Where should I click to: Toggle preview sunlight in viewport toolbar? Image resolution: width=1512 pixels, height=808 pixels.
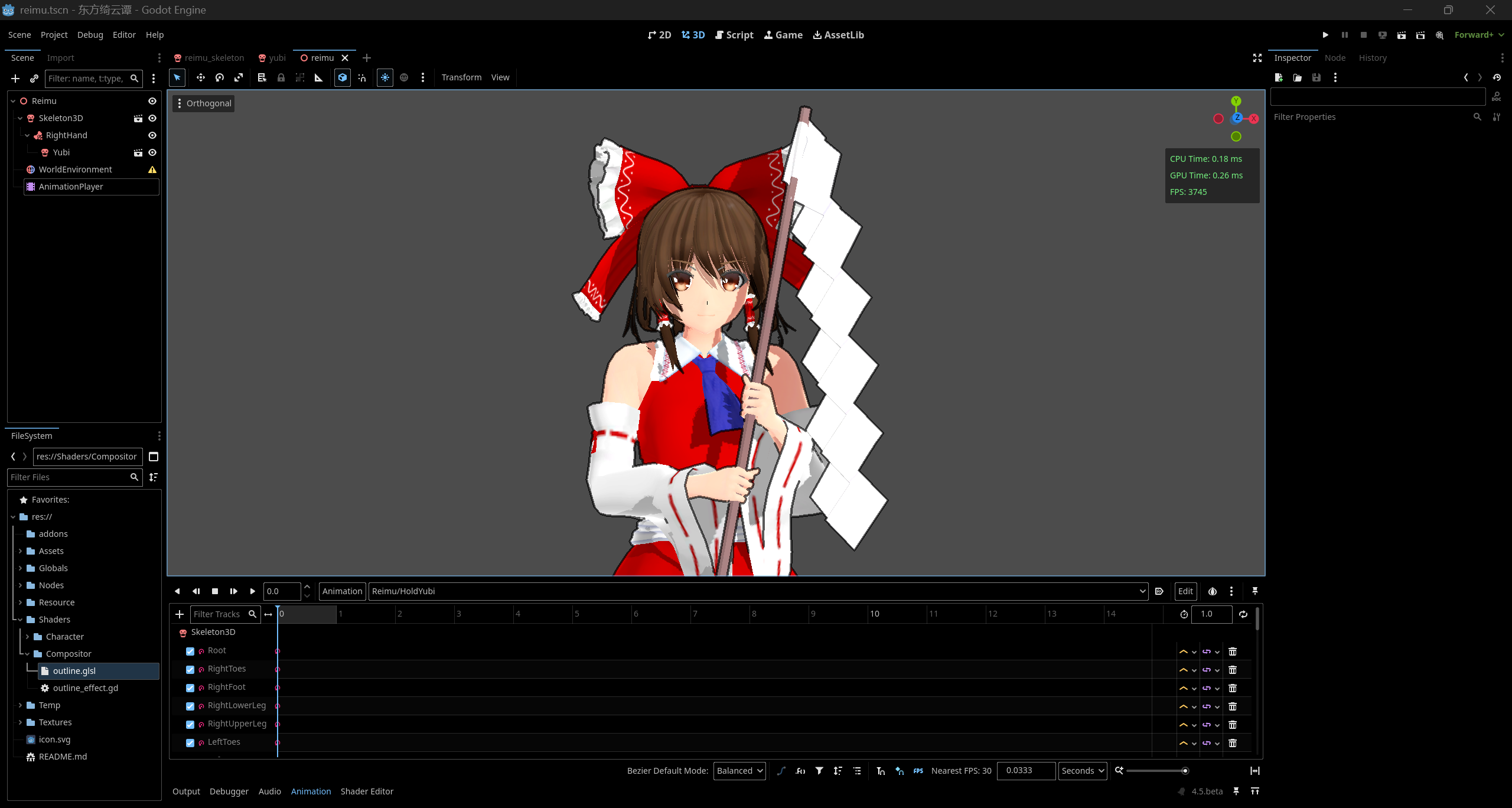[385, 77]
